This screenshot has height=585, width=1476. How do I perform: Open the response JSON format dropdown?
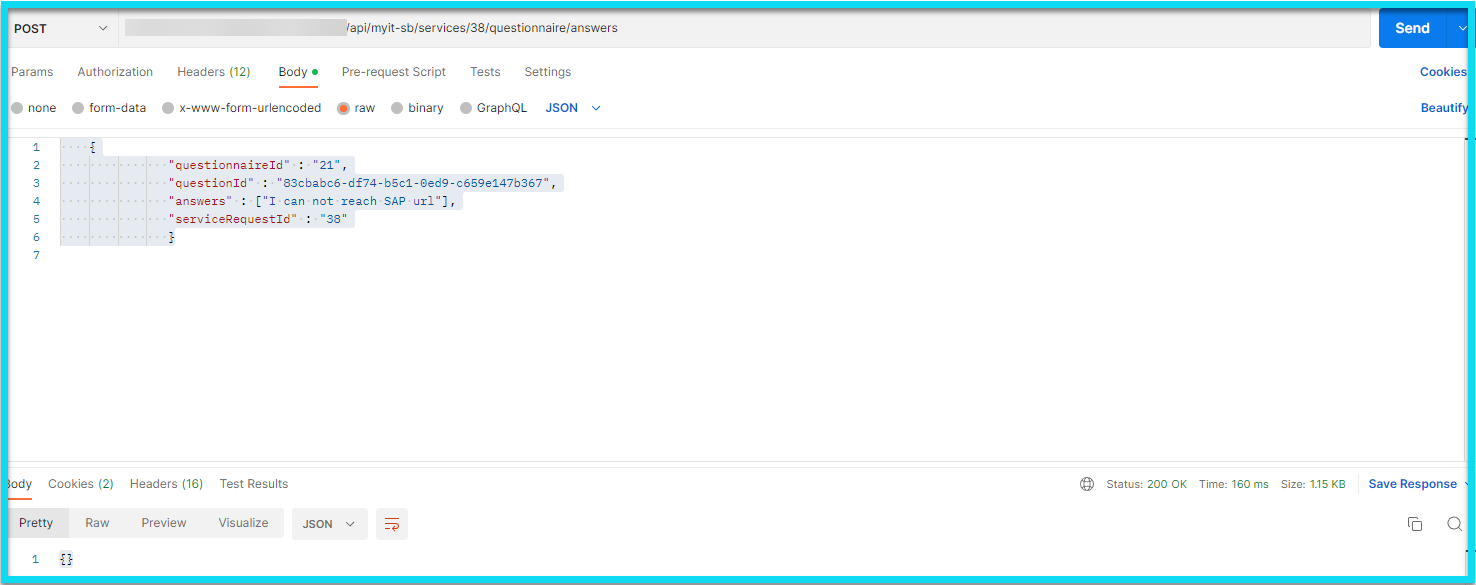(x=329, y=524)
